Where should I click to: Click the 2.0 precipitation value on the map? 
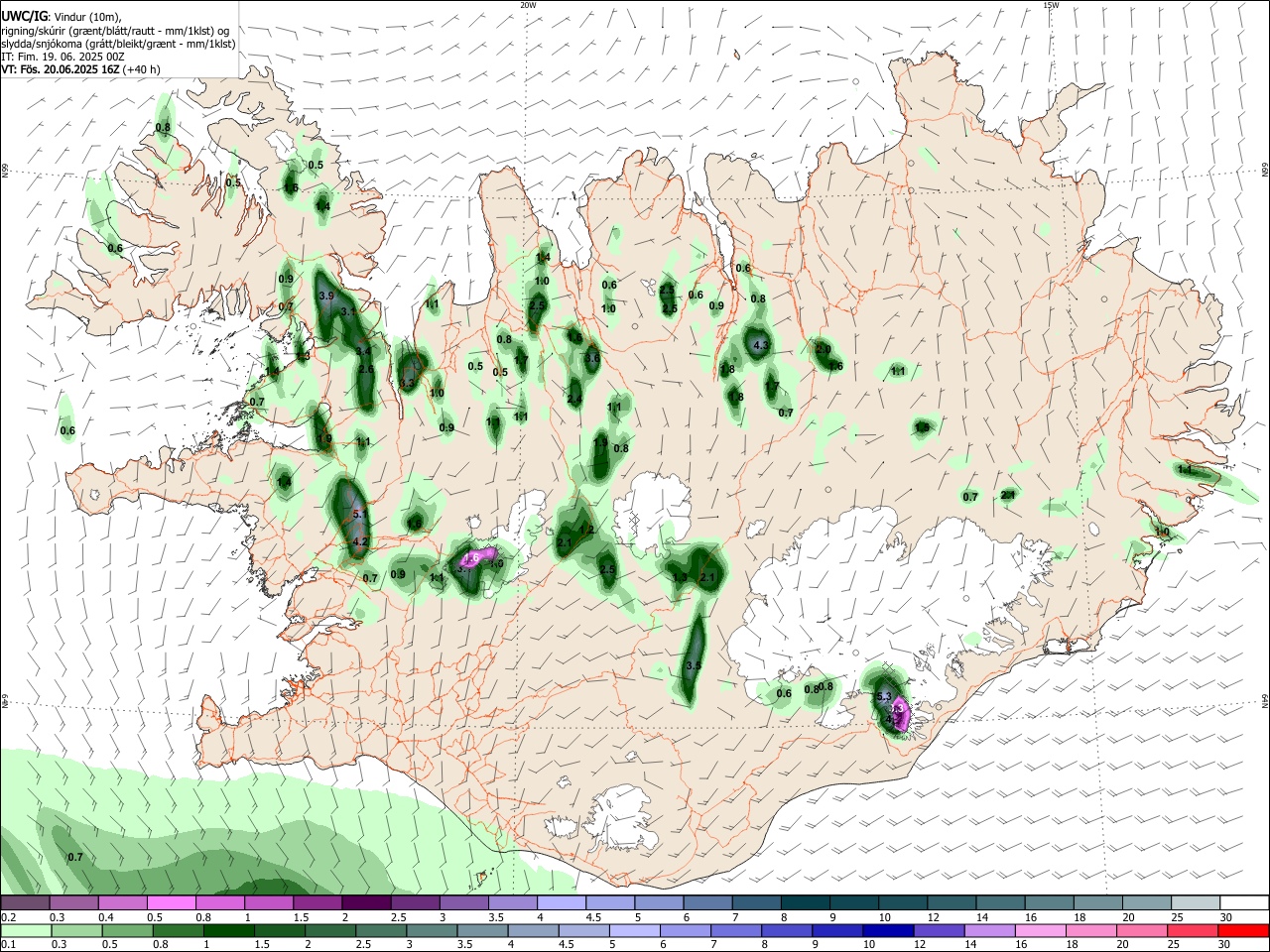click(x=824, y=349)
